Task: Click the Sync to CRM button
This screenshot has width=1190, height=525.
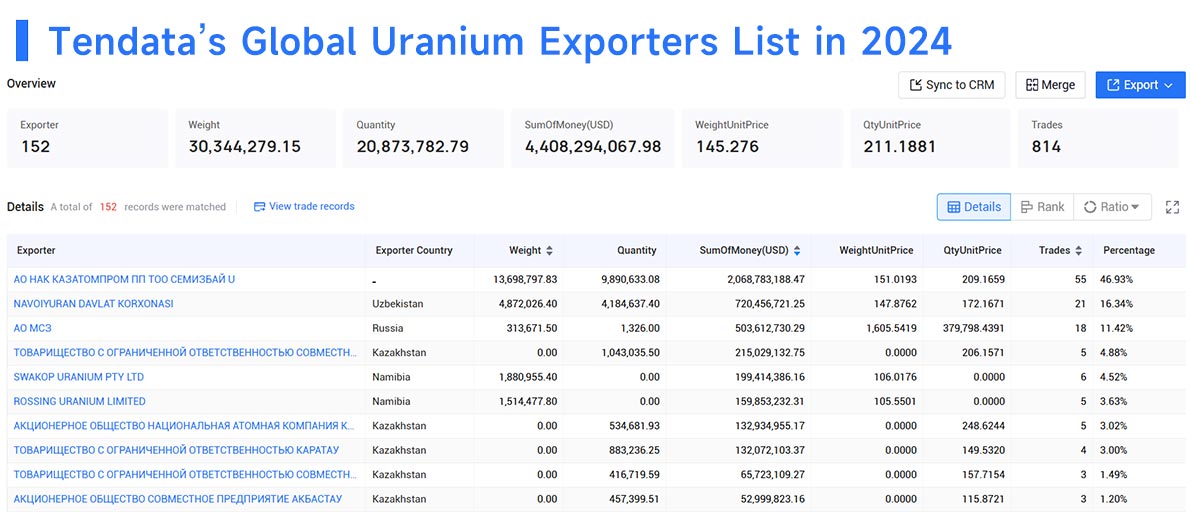Action: tap(952, 85)
